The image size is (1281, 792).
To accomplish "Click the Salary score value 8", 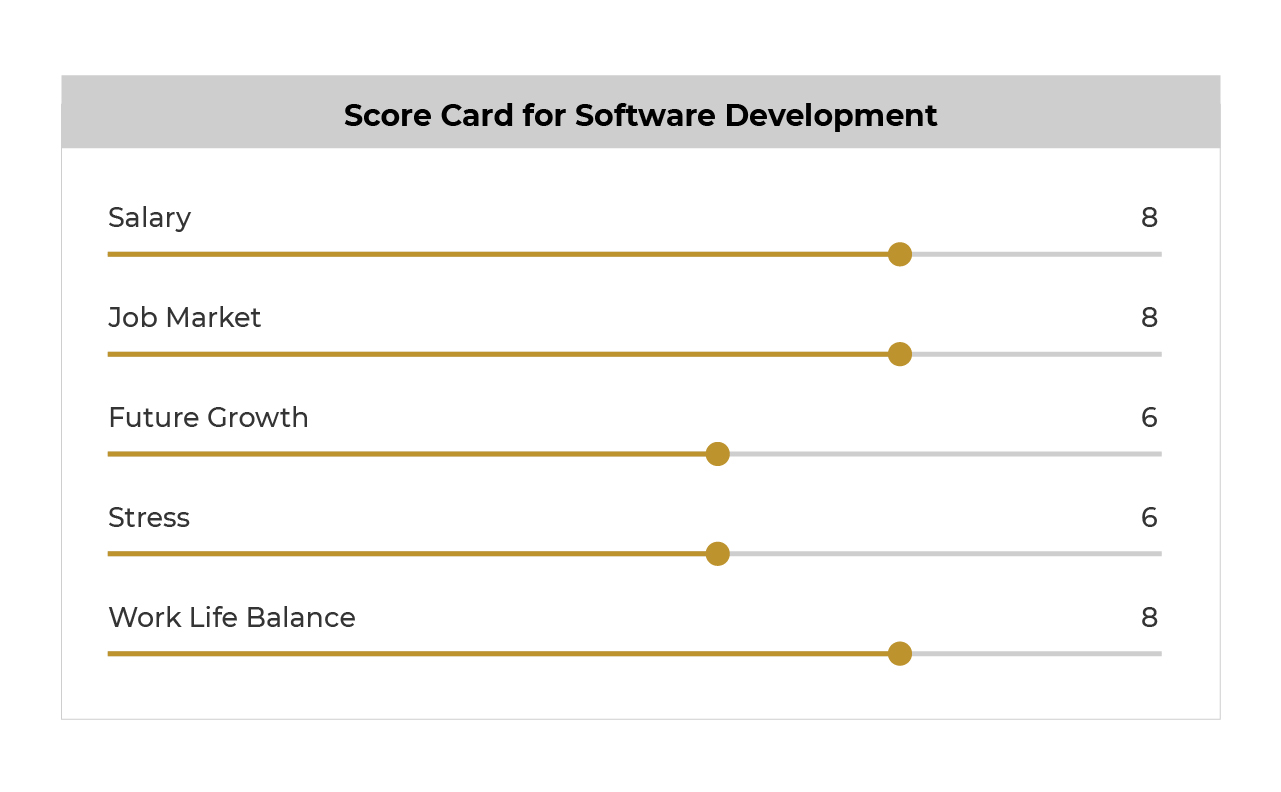I will (x=1150, y=218).
